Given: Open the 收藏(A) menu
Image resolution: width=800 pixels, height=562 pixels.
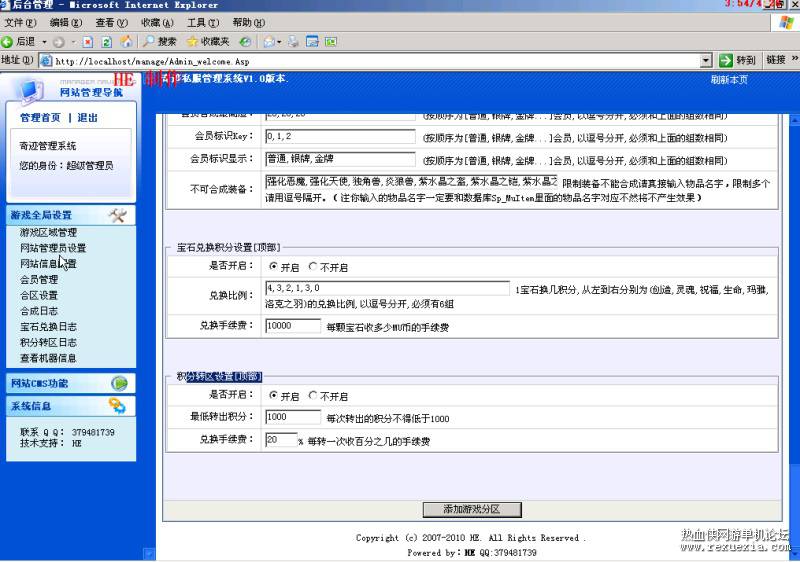Looking at the screenshot, I should pyautogui.click(x=157, y=22).
